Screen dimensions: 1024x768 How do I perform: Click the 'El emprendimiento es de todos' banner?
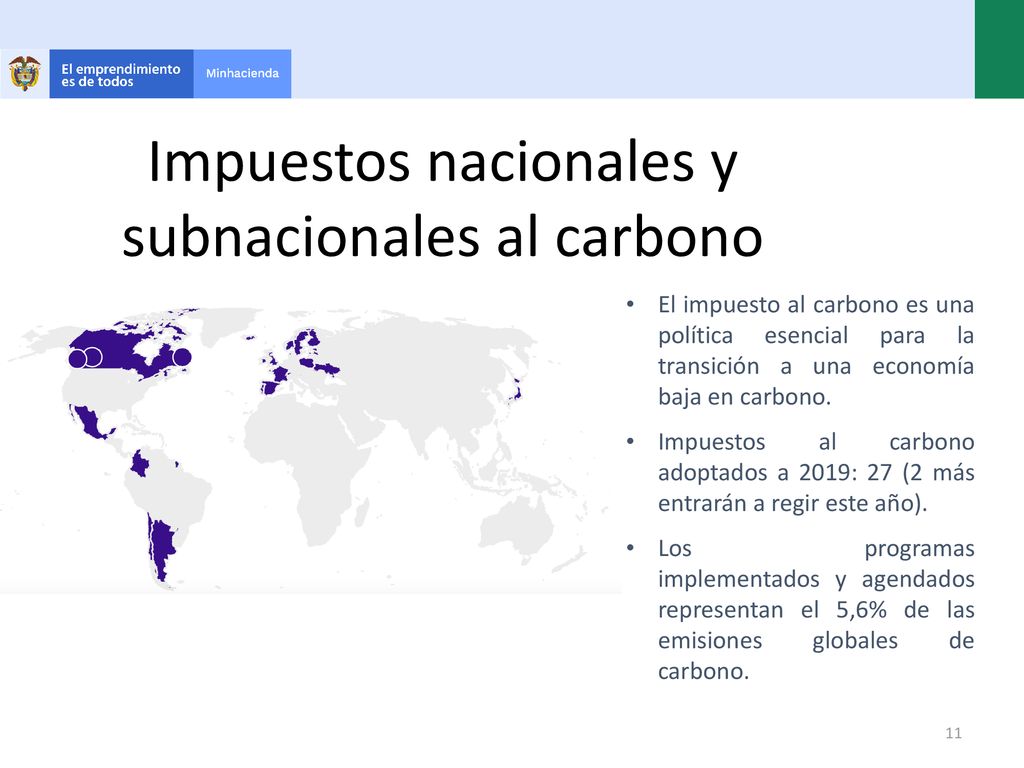coord(121,74)
